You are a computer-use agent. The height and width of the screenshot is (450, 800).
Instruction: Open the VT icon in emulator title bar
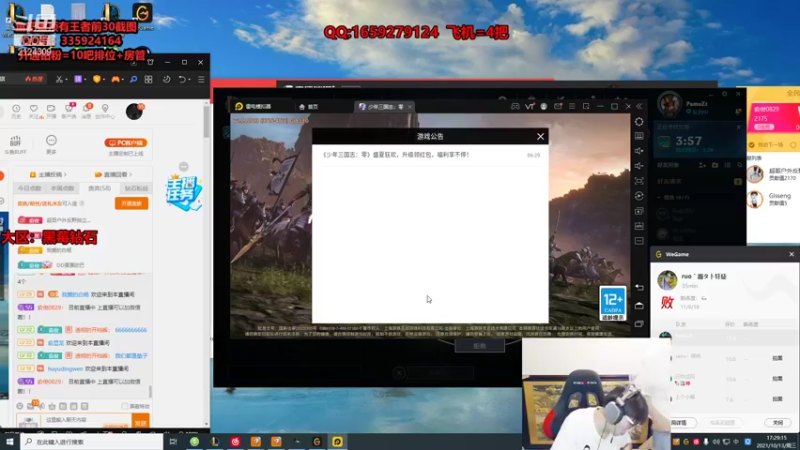pyautogui.click(x=530, y=106)
